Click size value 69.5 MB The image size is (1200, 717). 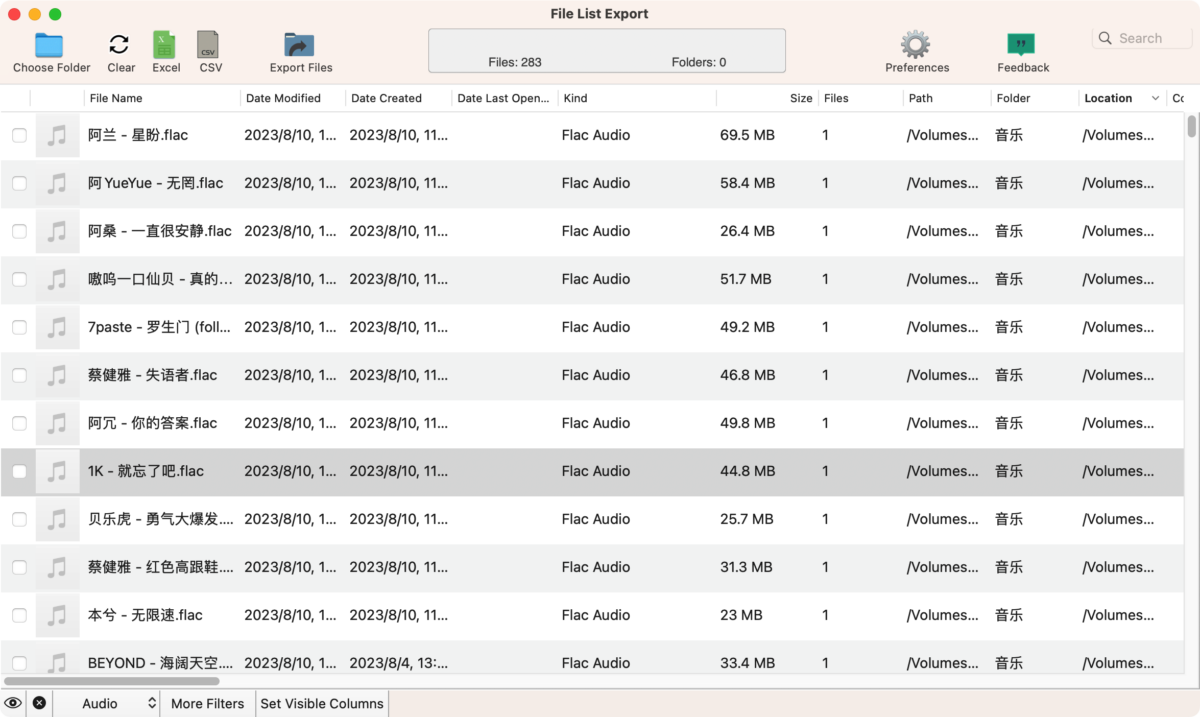pyautogui.click(x=747, y=135)
